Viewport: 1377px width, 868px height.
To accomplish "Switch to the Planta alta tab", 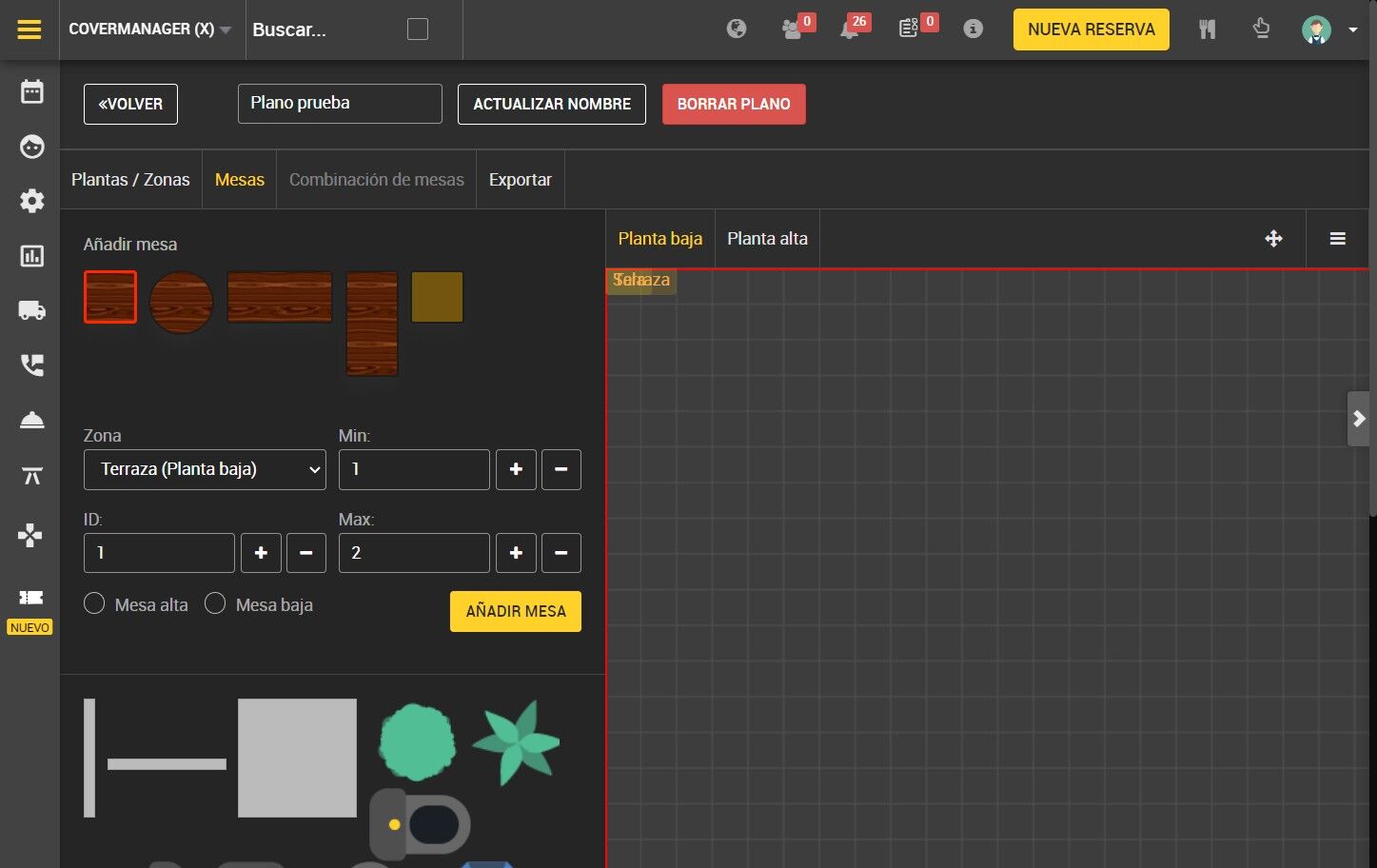I will pyautogui.click(x=767, y=239).
